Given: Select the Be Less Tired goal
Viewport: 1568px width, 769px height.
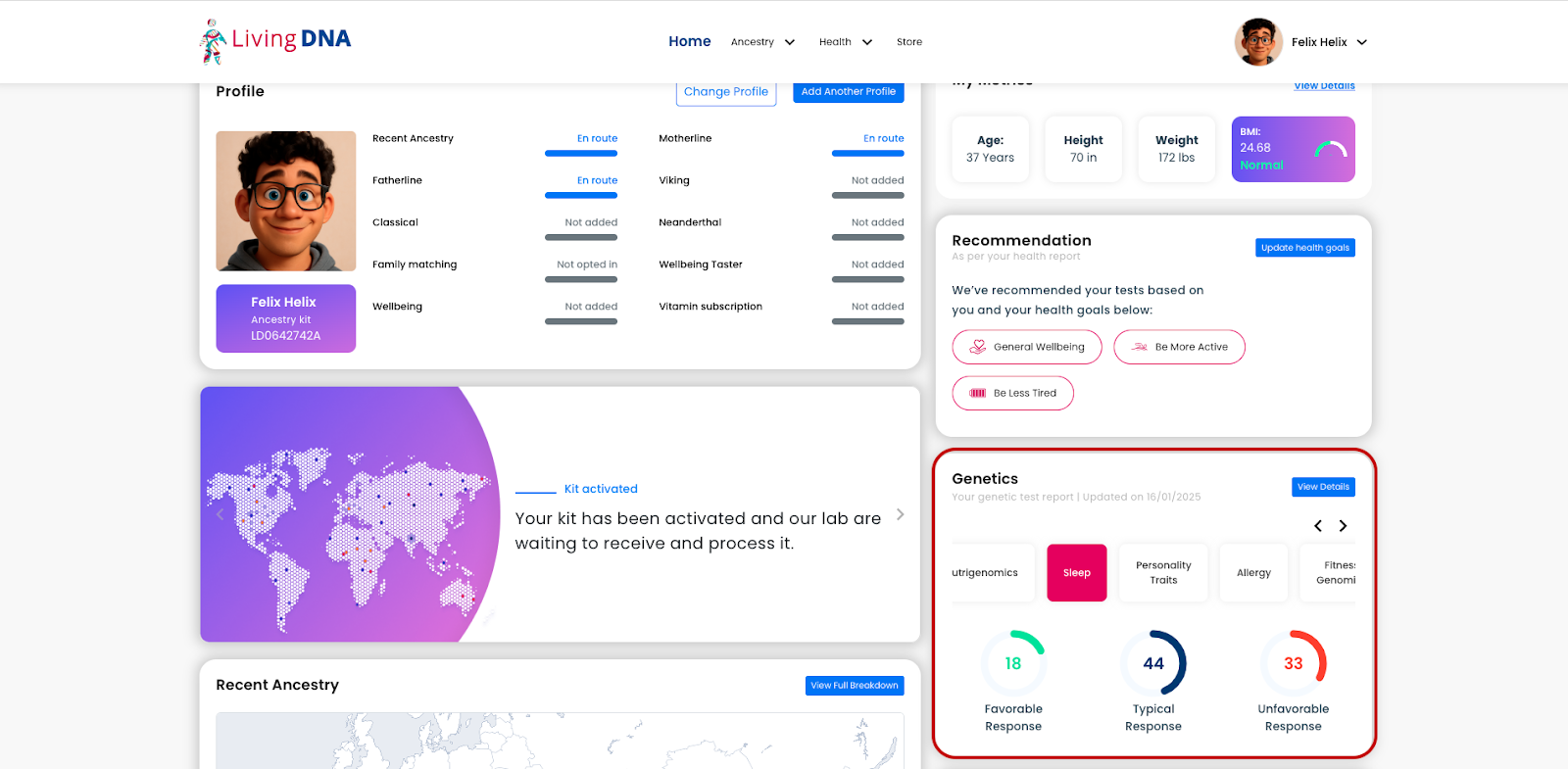Looking at the screenshot, I should (1012, 393).
